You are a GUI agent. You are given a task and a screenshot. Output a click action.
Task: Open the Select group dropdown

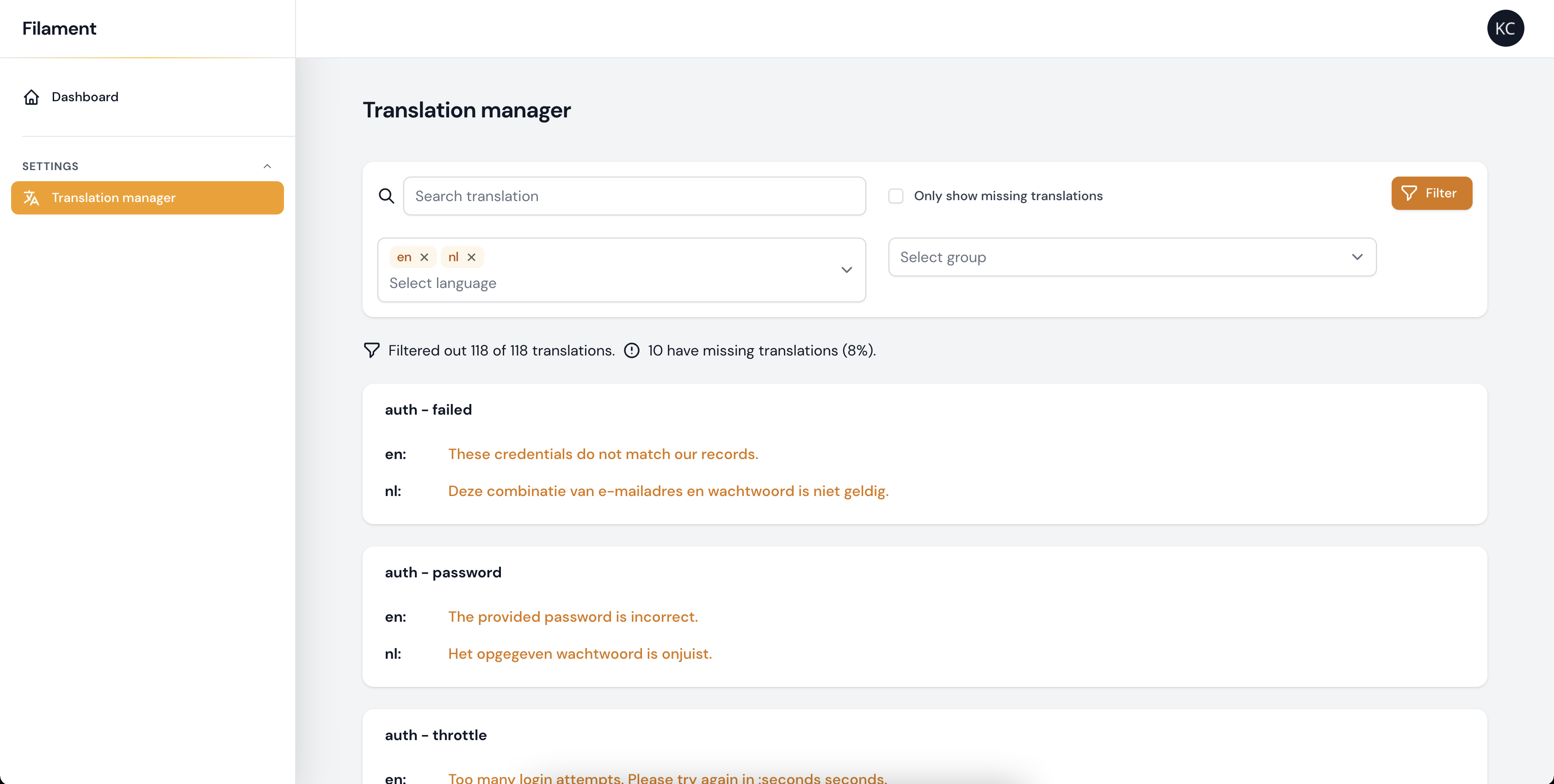1132,257
